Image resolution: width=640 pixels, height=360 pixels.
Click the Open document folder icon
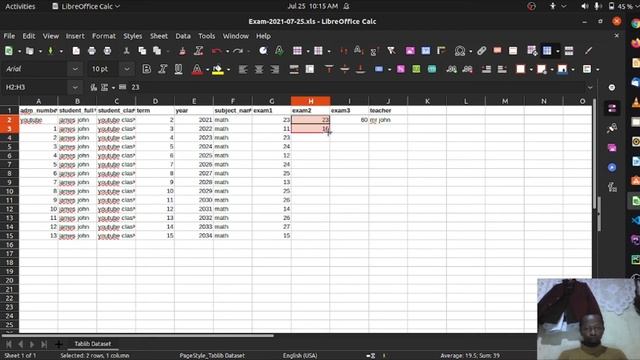coord(29,51)
